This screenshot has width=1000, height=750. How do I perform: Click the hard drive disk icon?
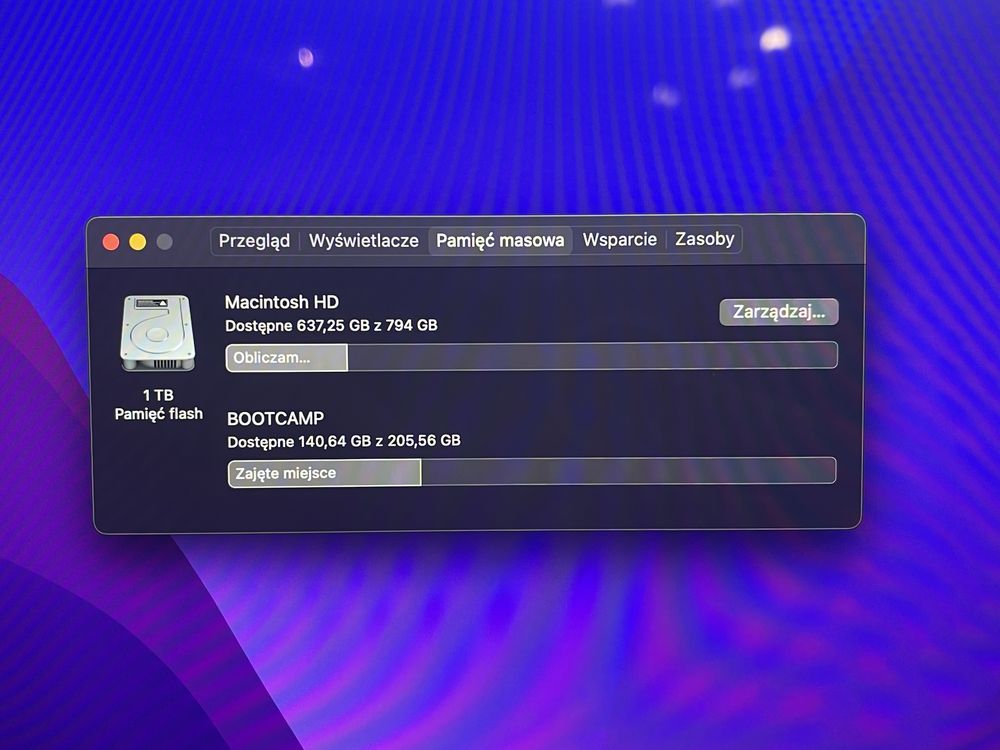click(x=157, y=332)
